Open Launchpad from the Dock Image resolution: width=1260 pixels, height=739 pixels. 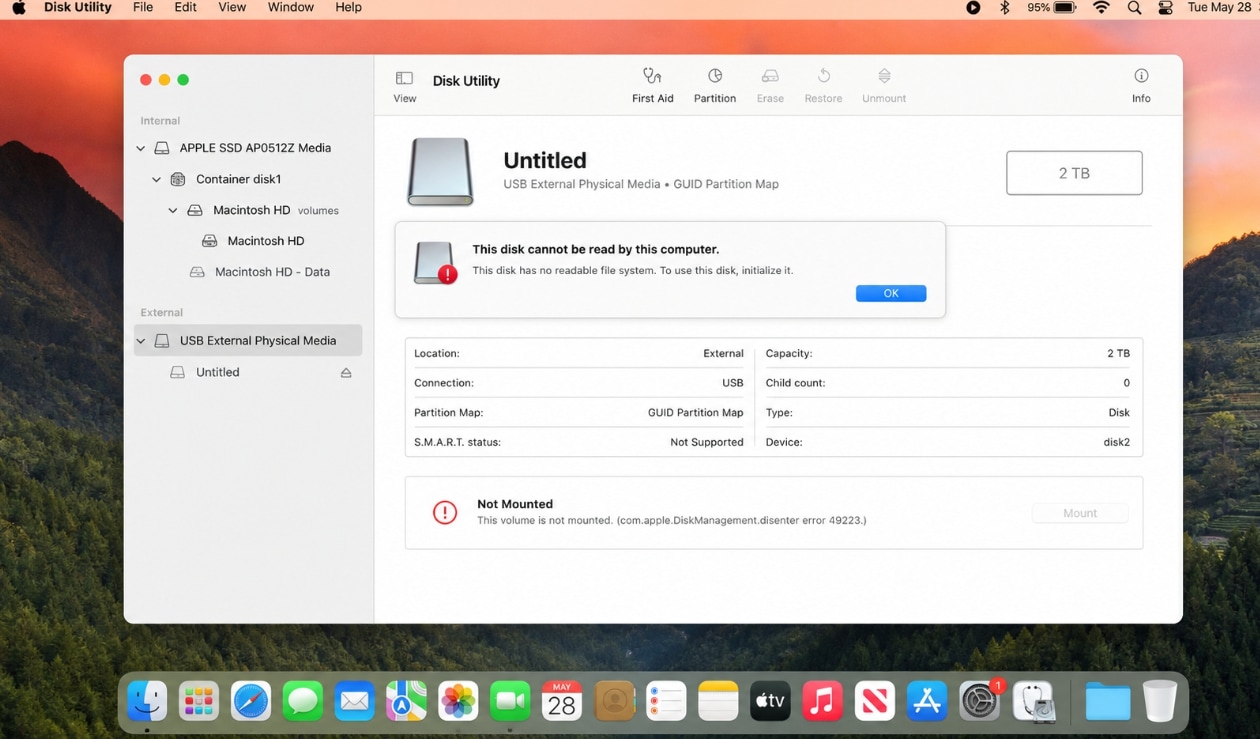[199, 701]
